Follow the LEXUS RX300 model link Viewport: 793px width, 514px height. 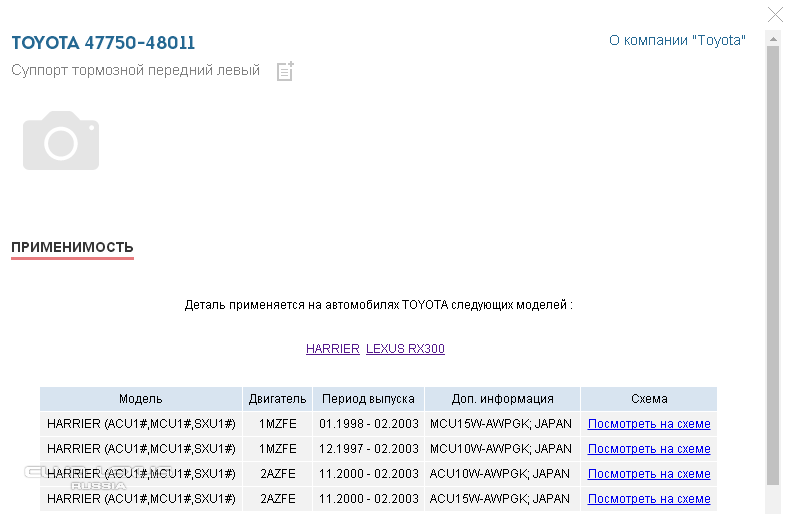[405, 349]
